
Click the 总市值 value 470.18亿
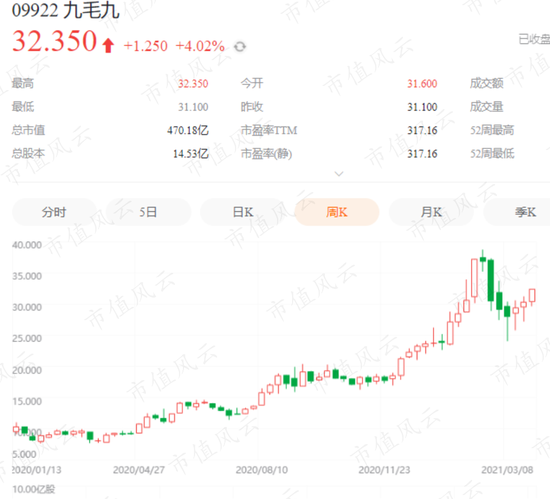[188, 130]
